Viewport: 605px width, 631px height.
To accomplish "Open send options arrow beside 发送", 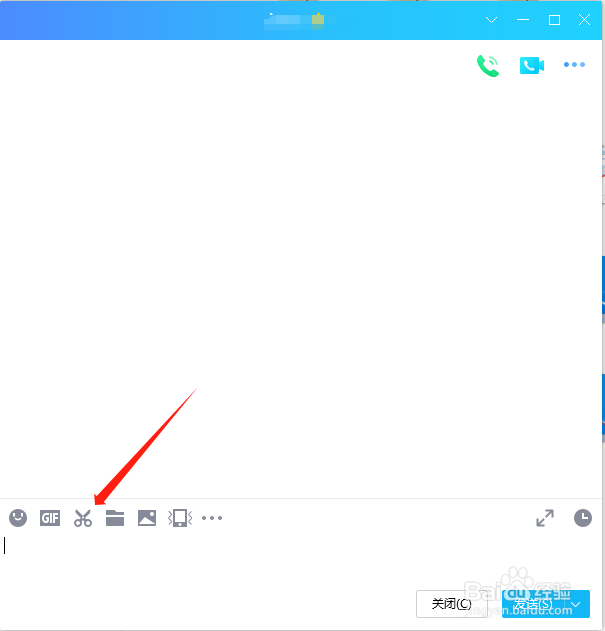I will pos(576,604).
